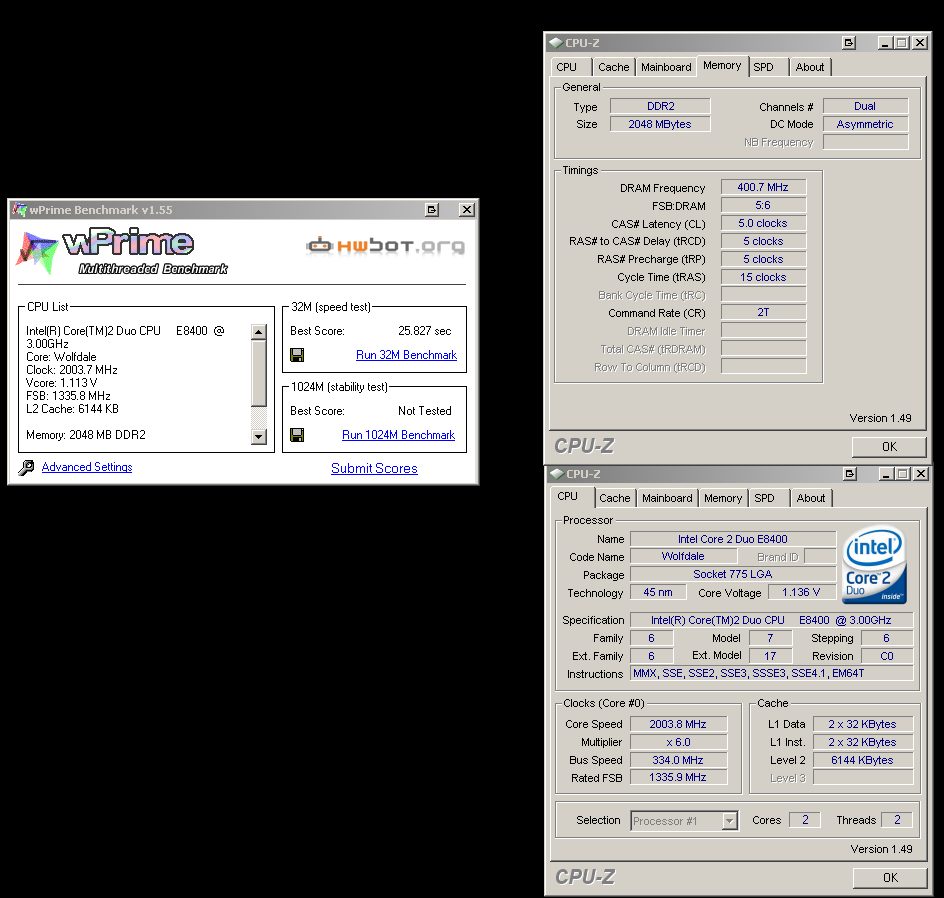Click CAS# Latency value 5.0 clocks

[x=763, y=223]
